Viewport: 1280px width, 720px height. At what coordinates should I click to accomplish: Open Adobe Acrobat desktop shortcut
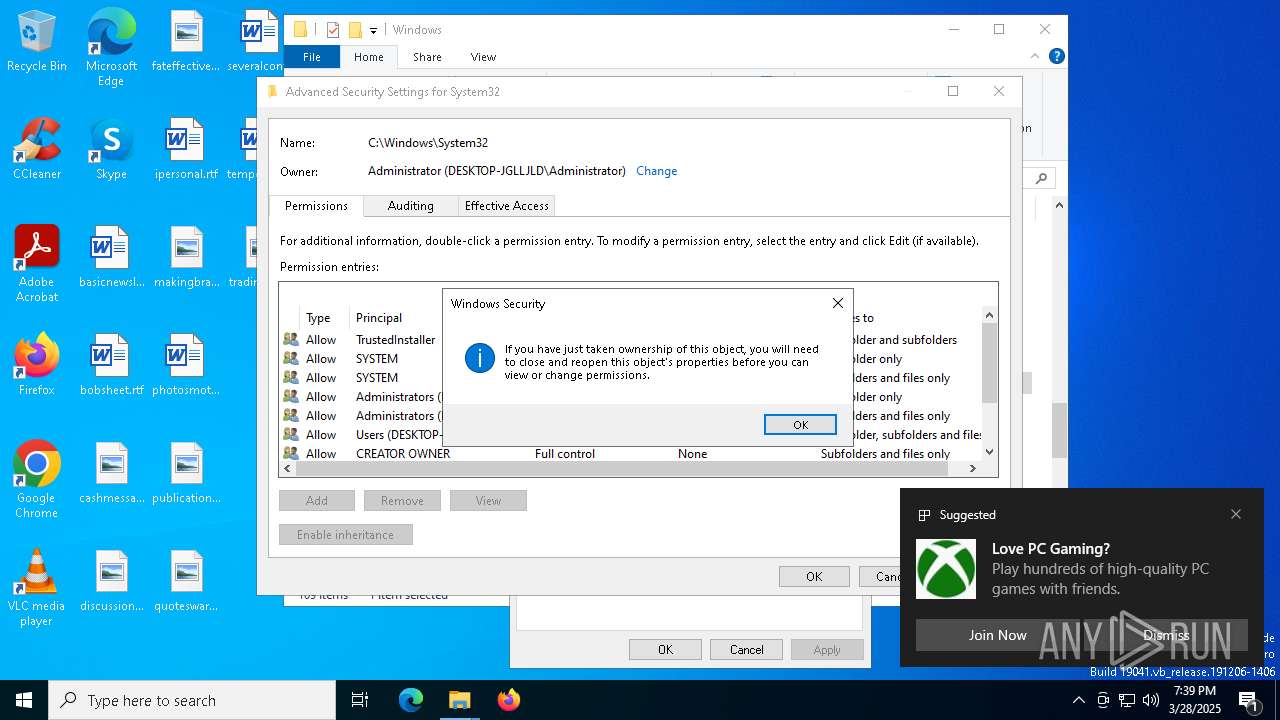tap(37, 264)
